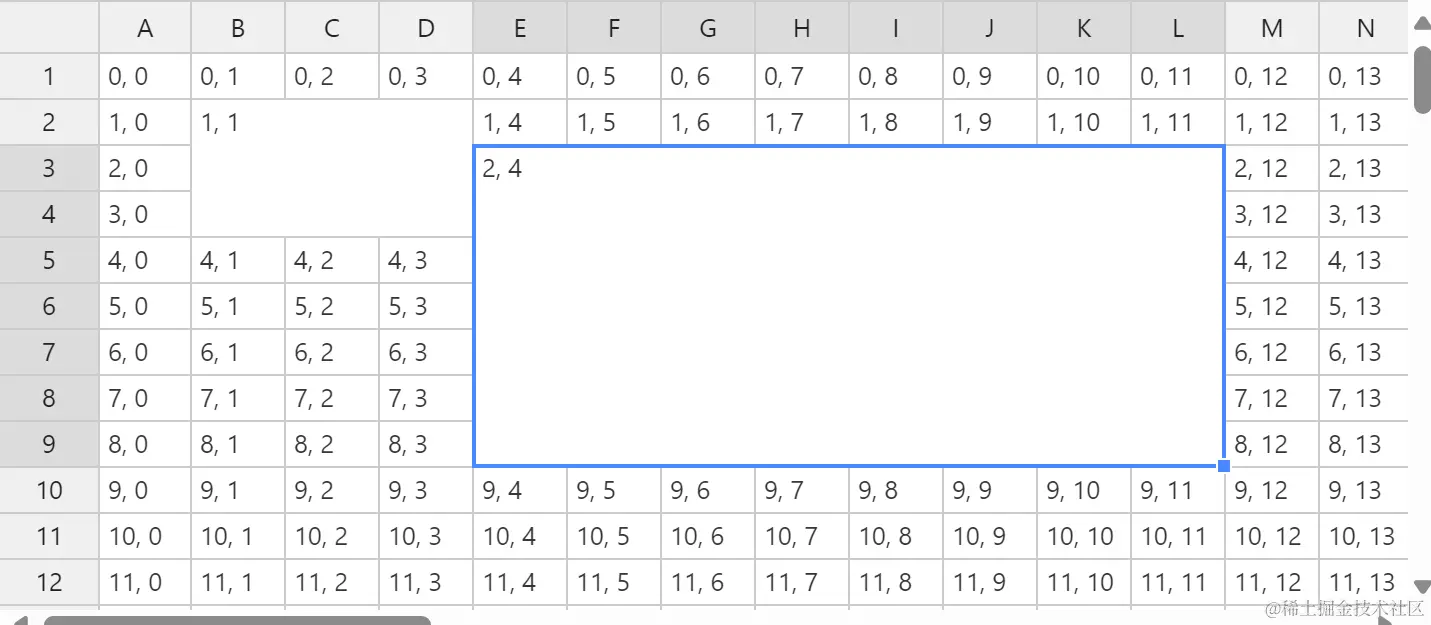1431x625 pixels.
Task: Select row 10 header
Action: pos(49,490)
